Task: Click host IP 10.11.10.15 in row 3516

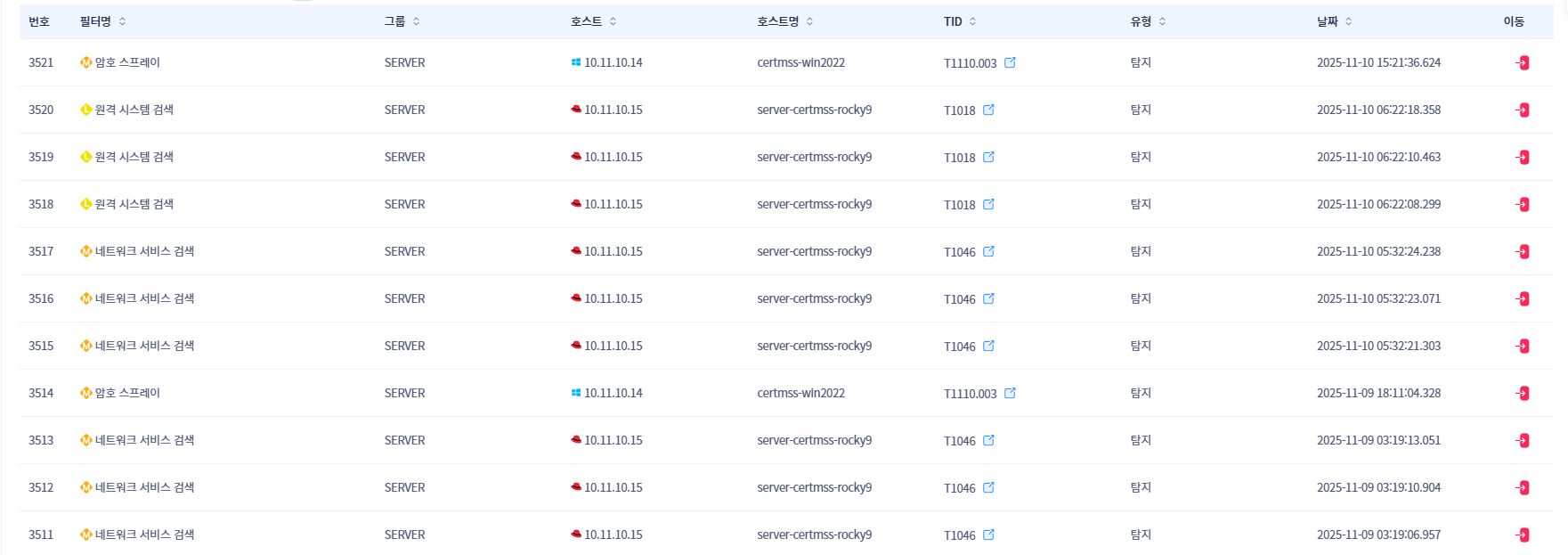Action: 613,298
